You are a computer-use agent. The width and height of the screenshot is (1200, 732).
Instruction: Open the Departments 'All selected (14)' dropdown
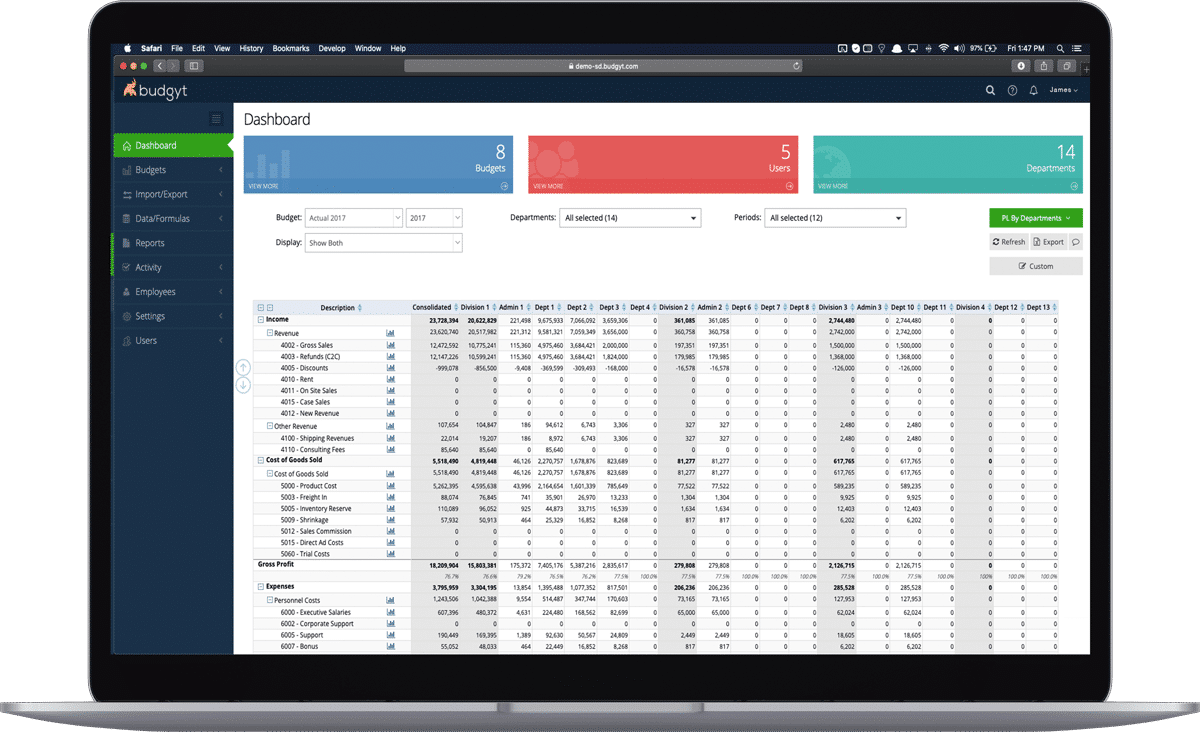click(x=630, y=217)
